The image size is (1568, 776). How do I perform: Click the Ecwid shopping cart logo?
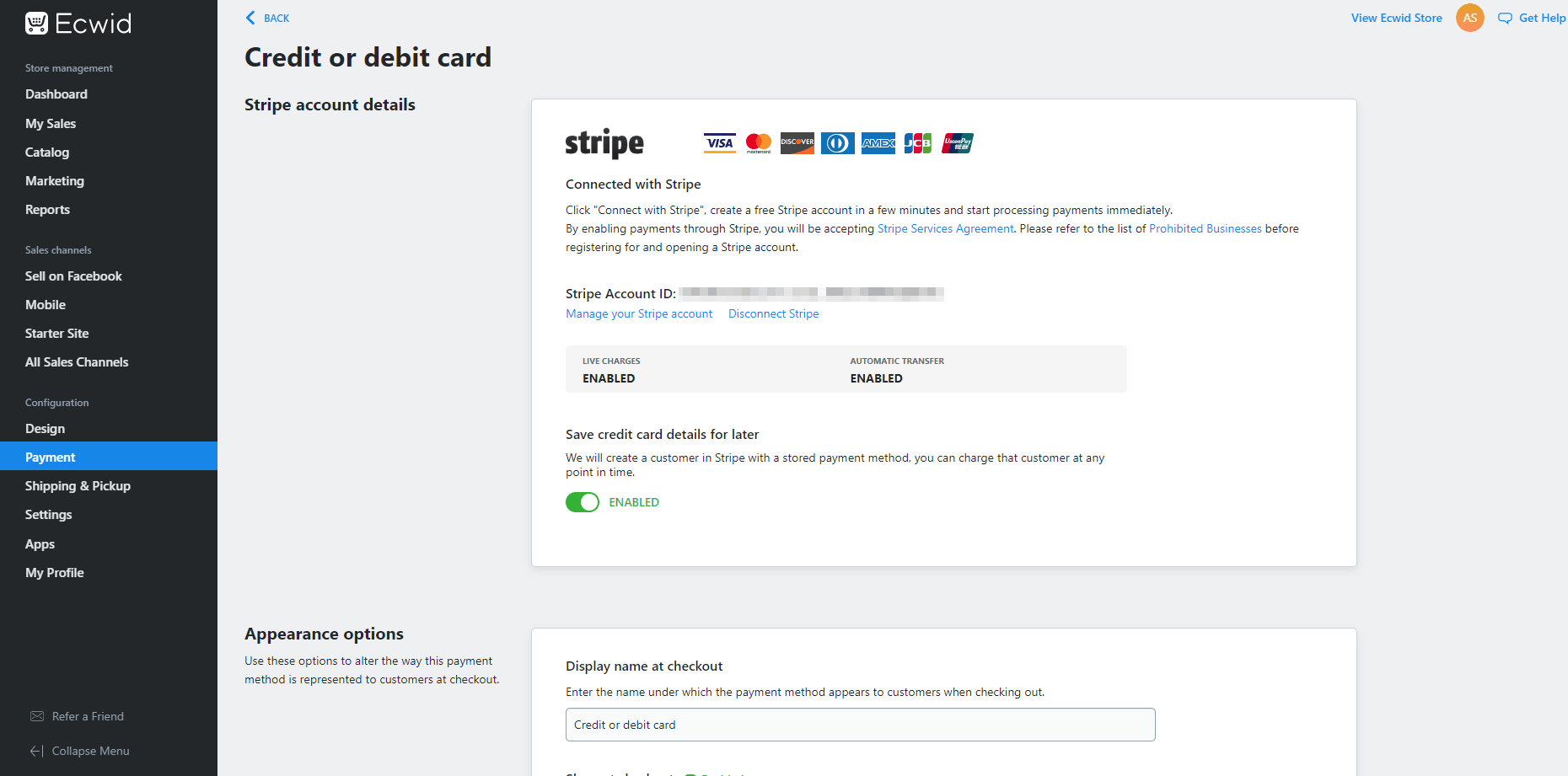point(36,24)
